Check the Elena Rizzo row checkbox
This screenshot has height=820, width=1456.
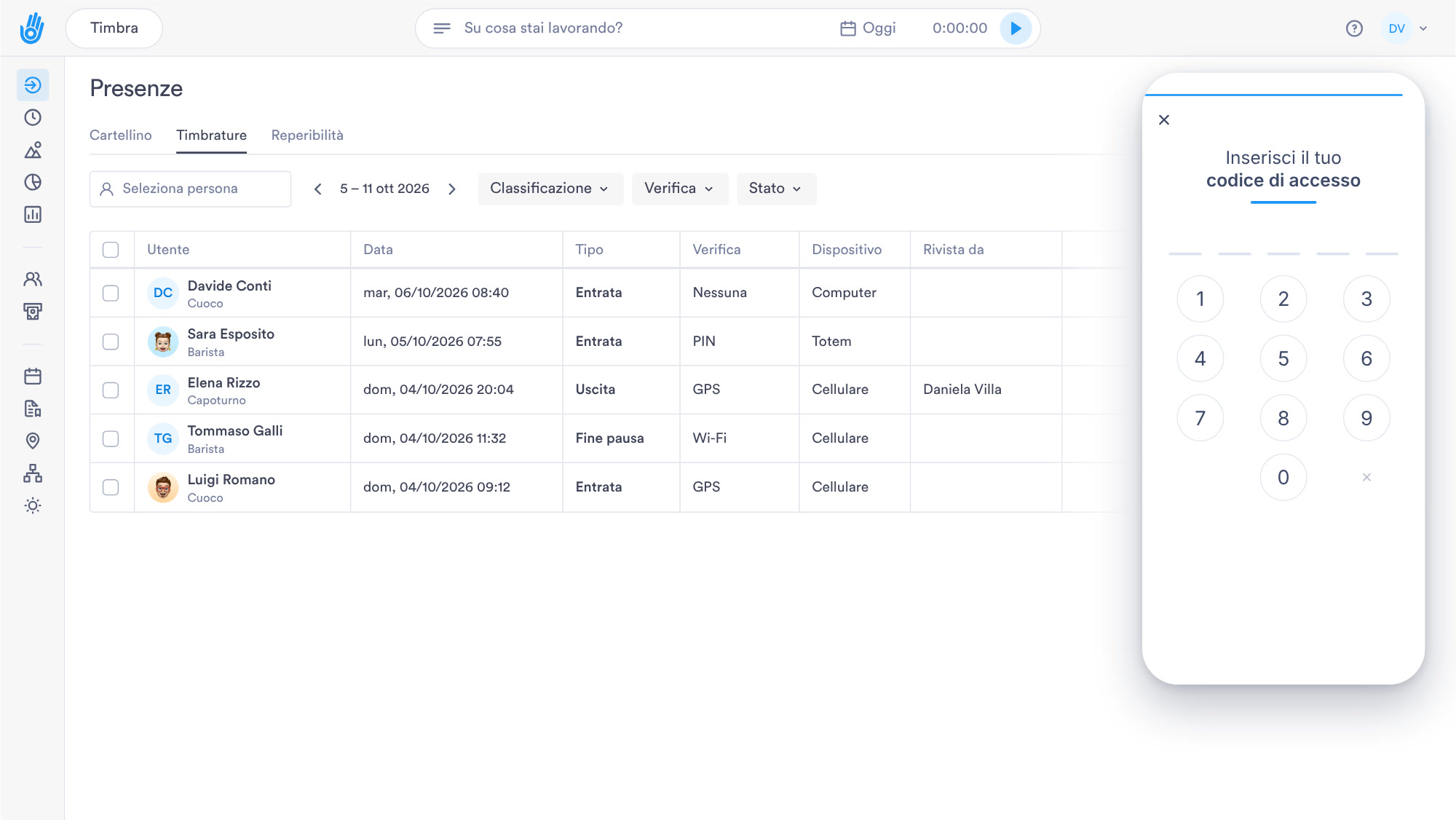111,390
